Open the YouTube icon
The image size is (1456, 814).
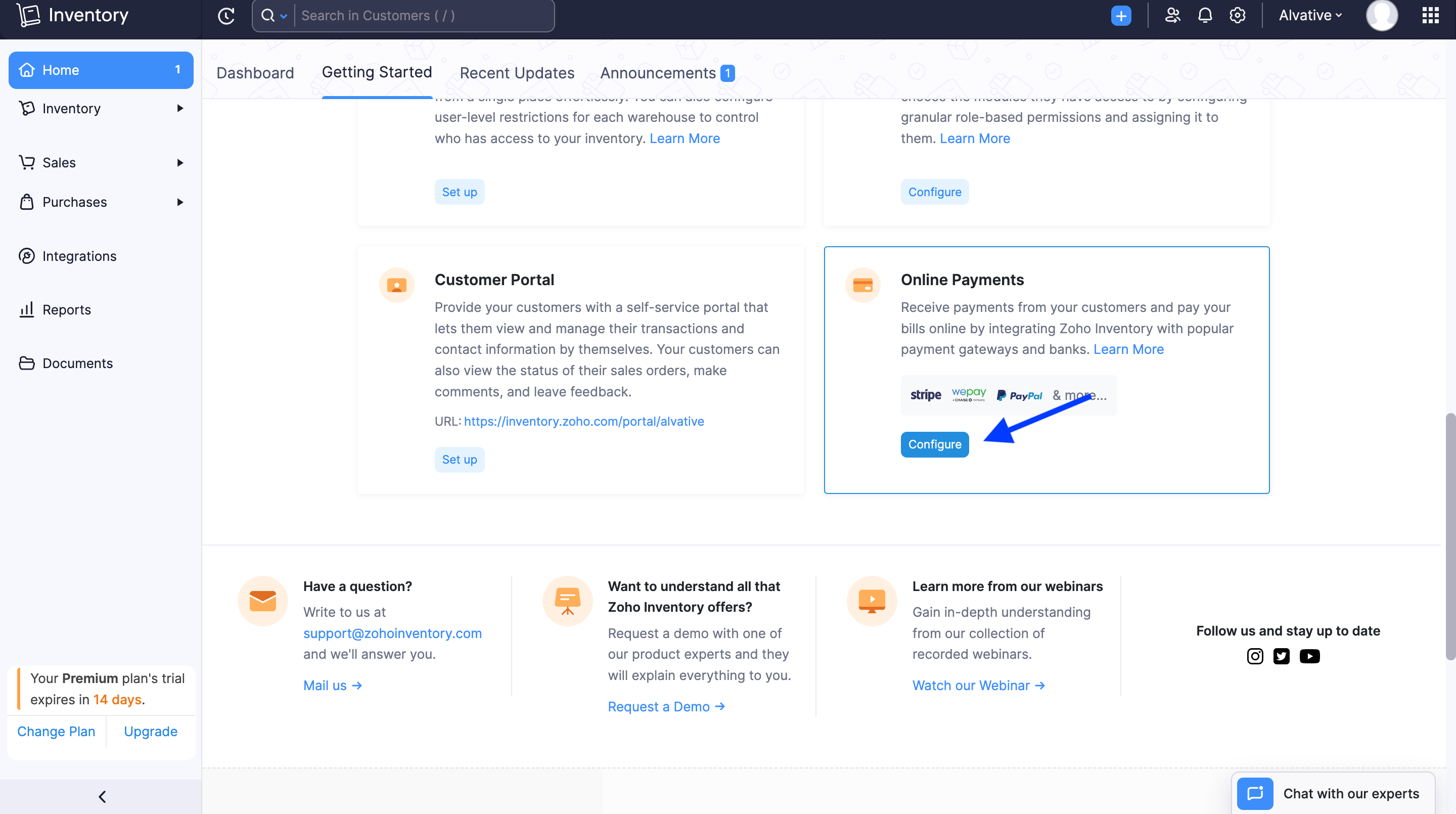(x=1309, y=656)
